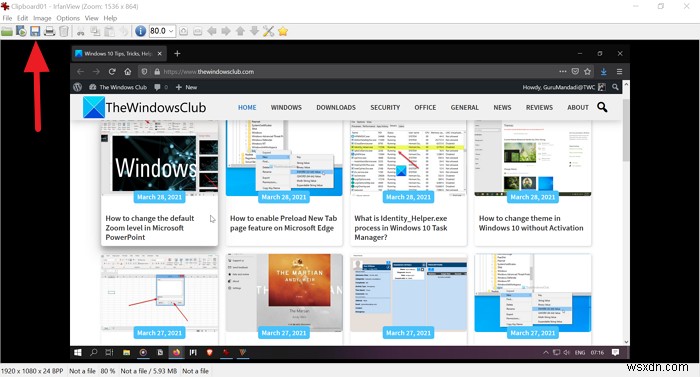Click DOWNLOADS in the site navigation
The image size is (700, 377).
pos(336,107)
